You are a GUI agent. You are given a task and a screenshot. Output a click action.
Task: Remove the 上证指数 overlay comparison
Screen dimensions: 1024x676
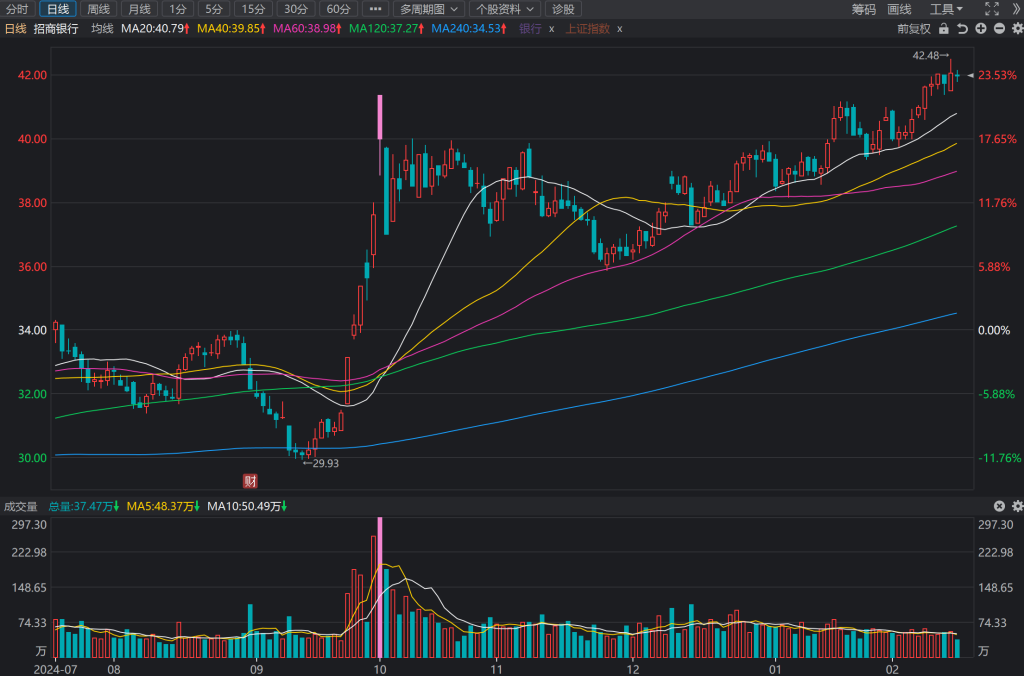(x=619, y=29)
